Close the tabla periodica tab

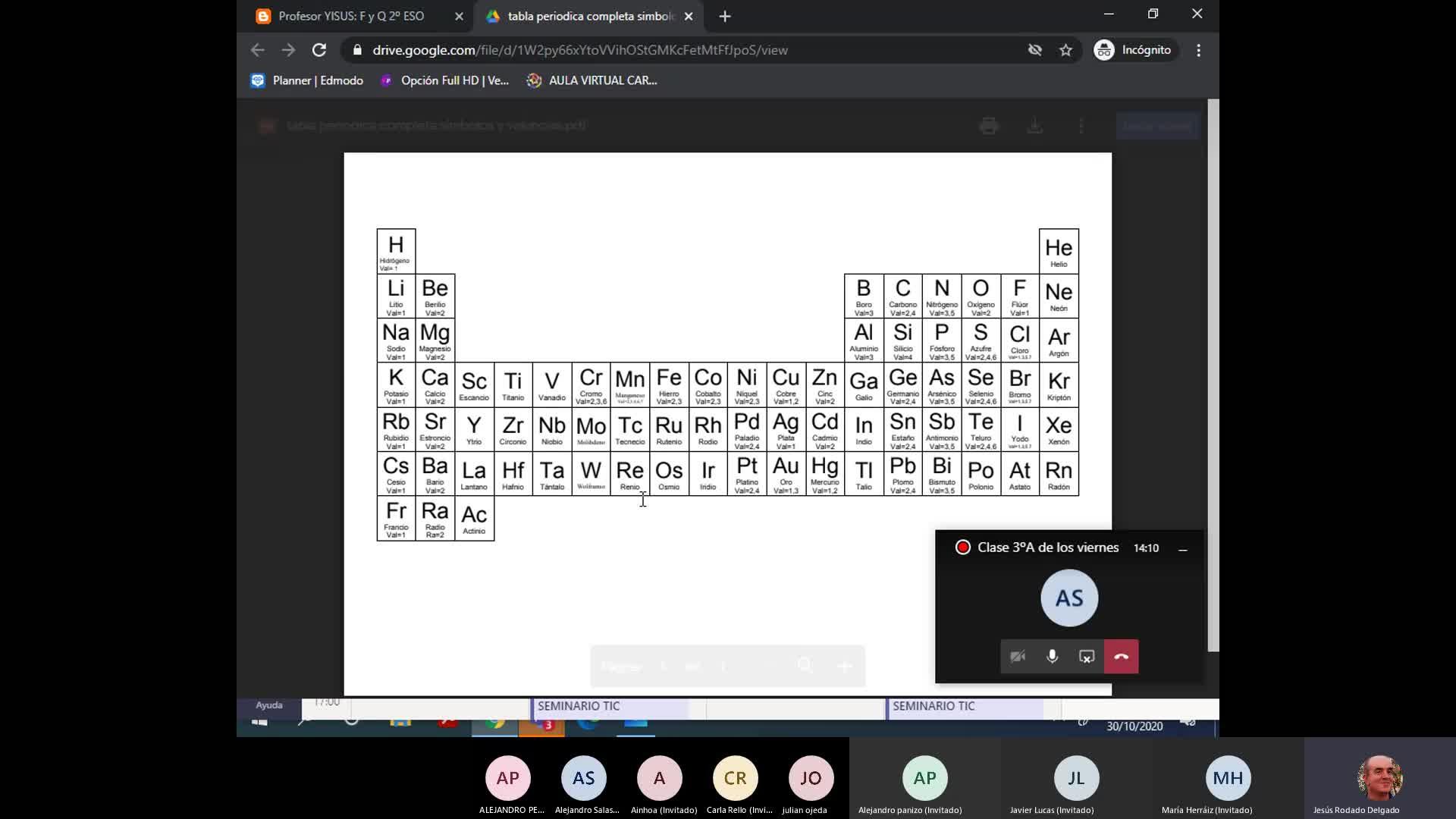pyautogui.click(x=689, y=16)
